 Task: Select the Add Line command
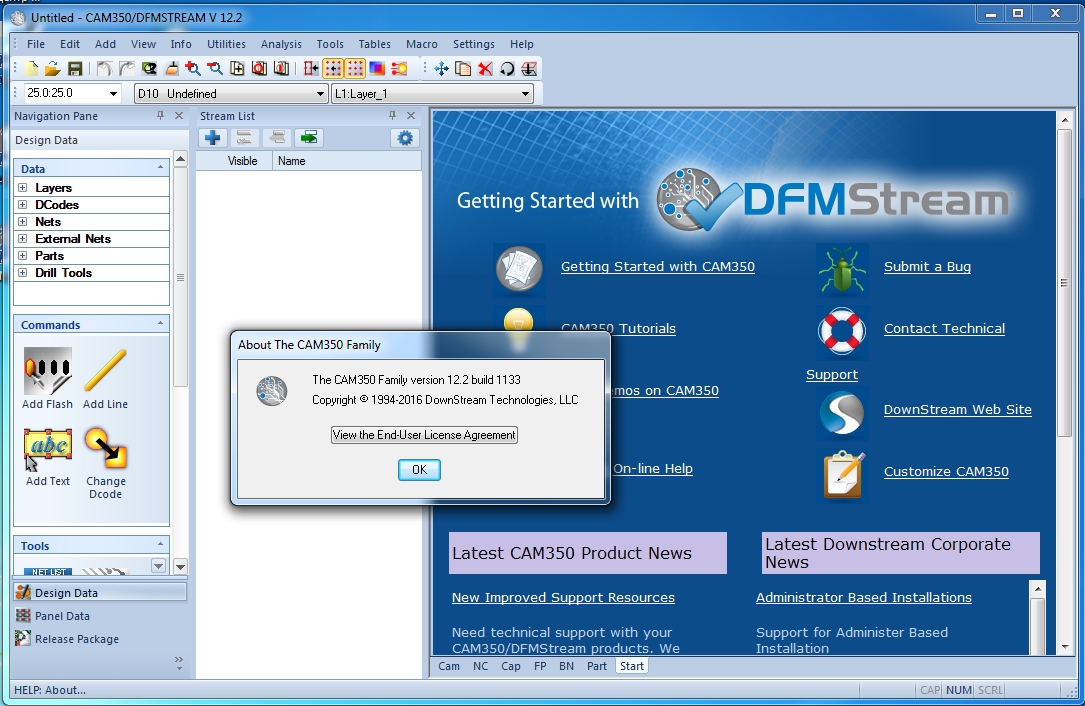point(105,379)
